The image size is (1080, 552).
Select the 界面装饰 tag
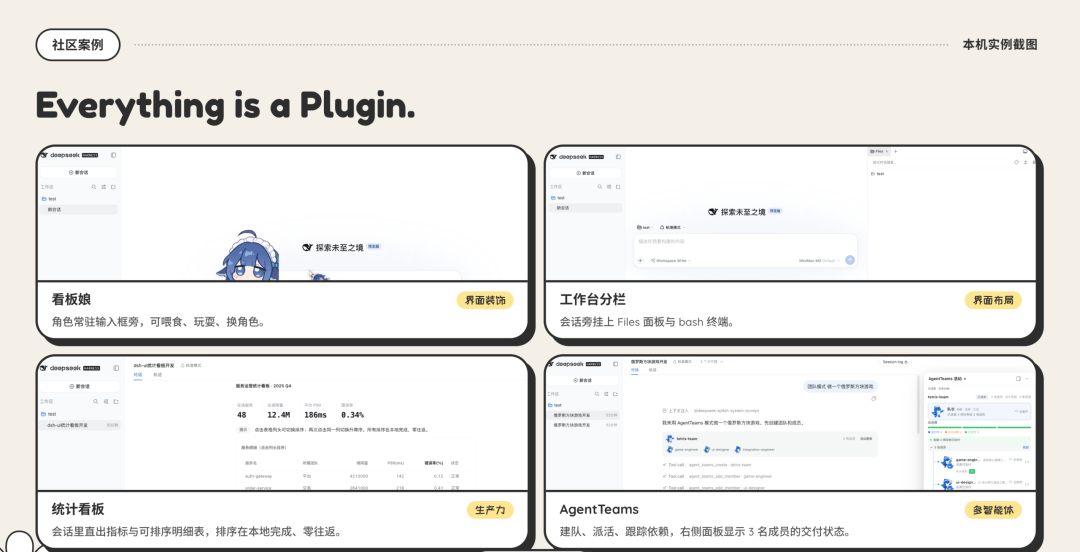click(485, 300)
